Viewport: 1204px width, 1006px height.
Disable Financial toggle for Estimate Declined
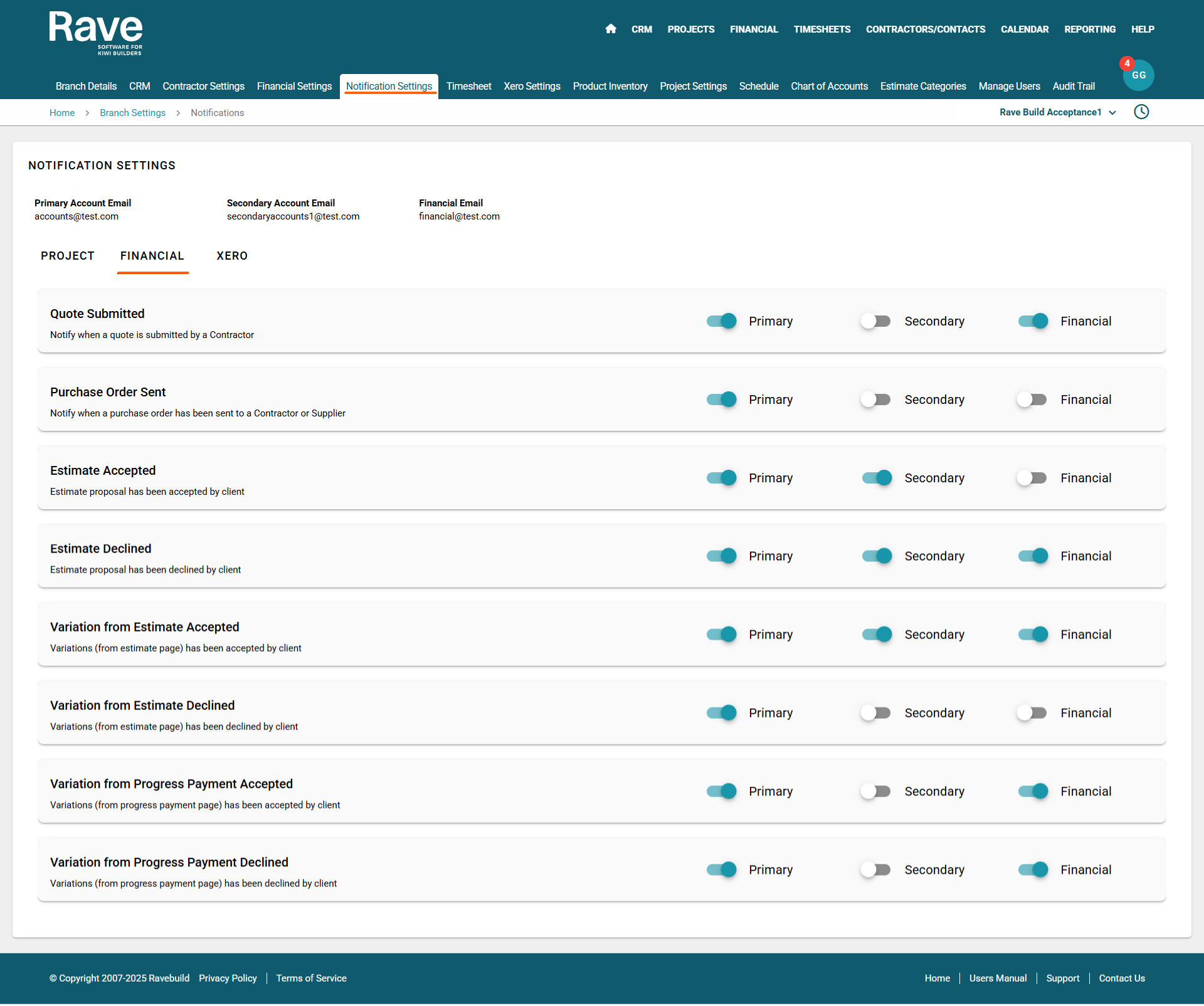(1033, 556)
